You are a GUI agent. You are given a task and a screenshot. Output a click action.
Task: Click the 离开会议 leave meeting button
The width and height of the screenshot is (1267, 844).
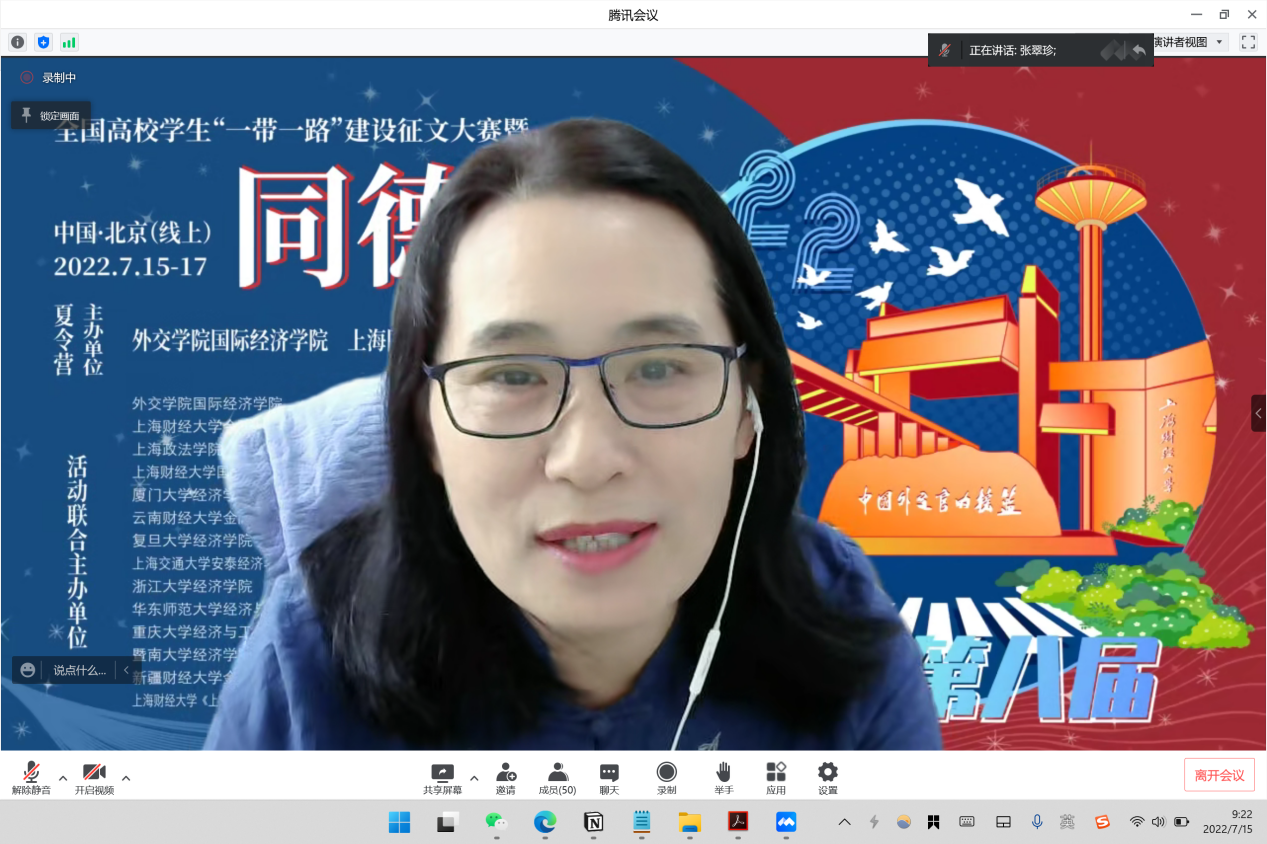click(1219, 775)
